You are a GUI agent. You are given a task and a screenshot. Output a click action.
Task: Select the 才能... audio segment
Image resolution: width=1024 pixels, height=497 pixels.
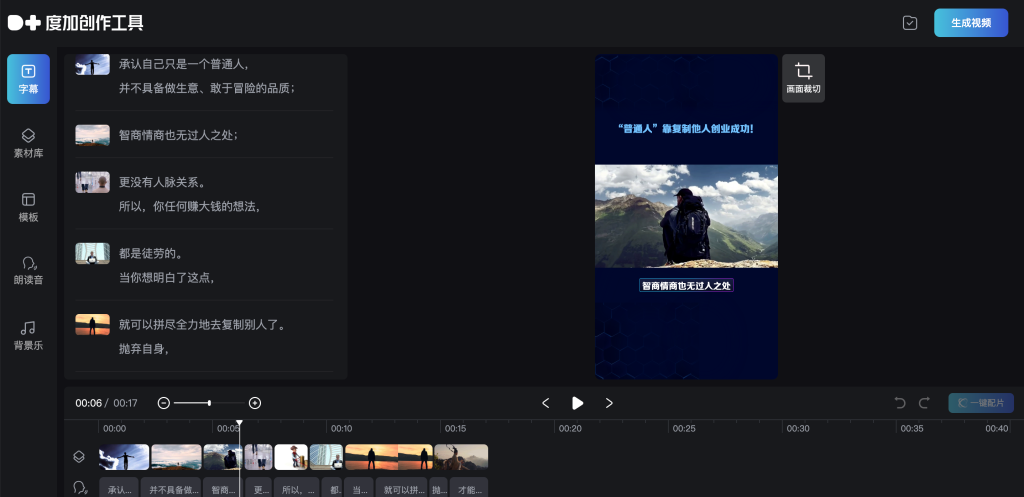click(x=469, y=489)
